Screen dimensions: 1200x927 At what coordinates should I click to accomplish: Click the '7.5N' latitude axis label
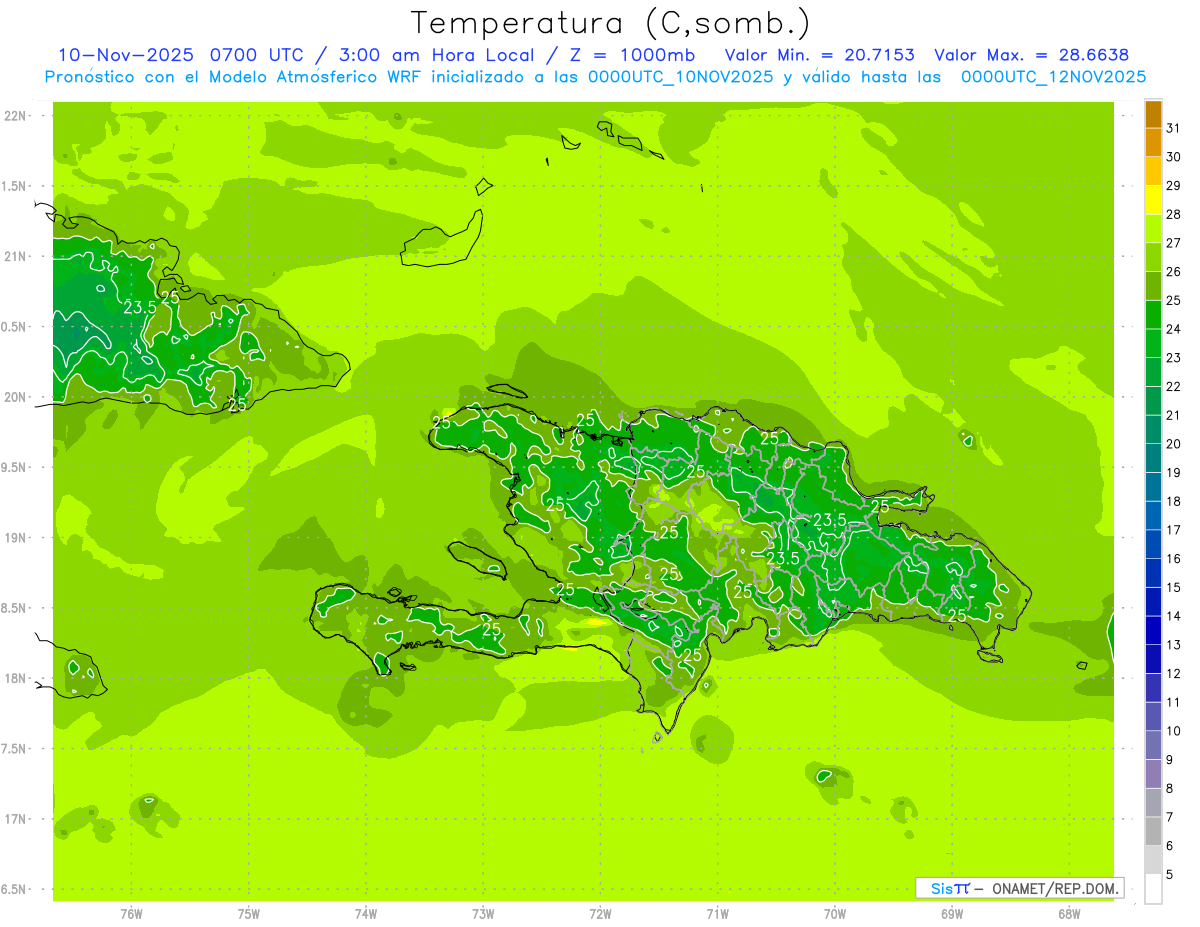tap(15, 749)
